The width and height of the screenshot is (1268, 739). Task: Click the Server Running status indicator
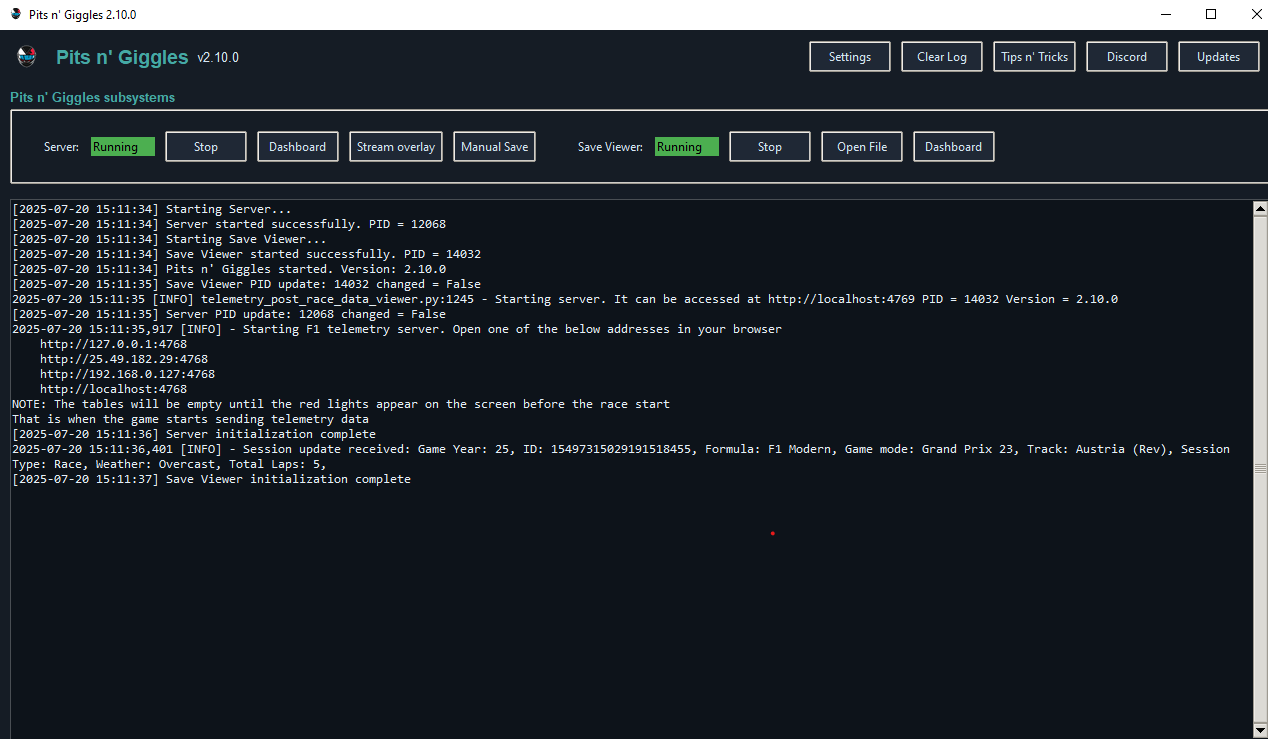coord(122,146)
